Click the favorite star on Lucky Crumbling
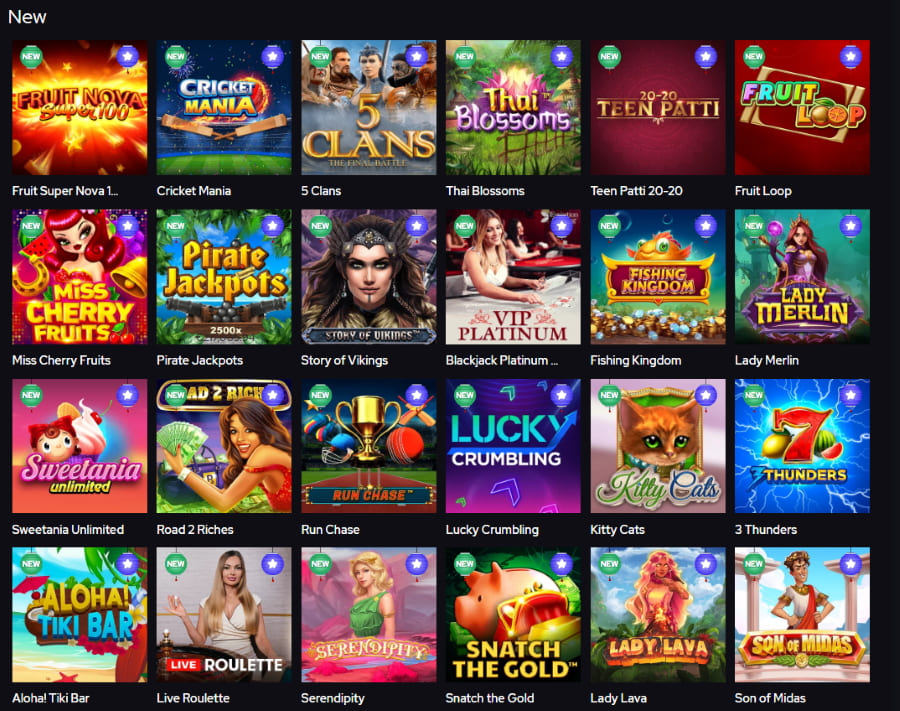 click(561, 395)
